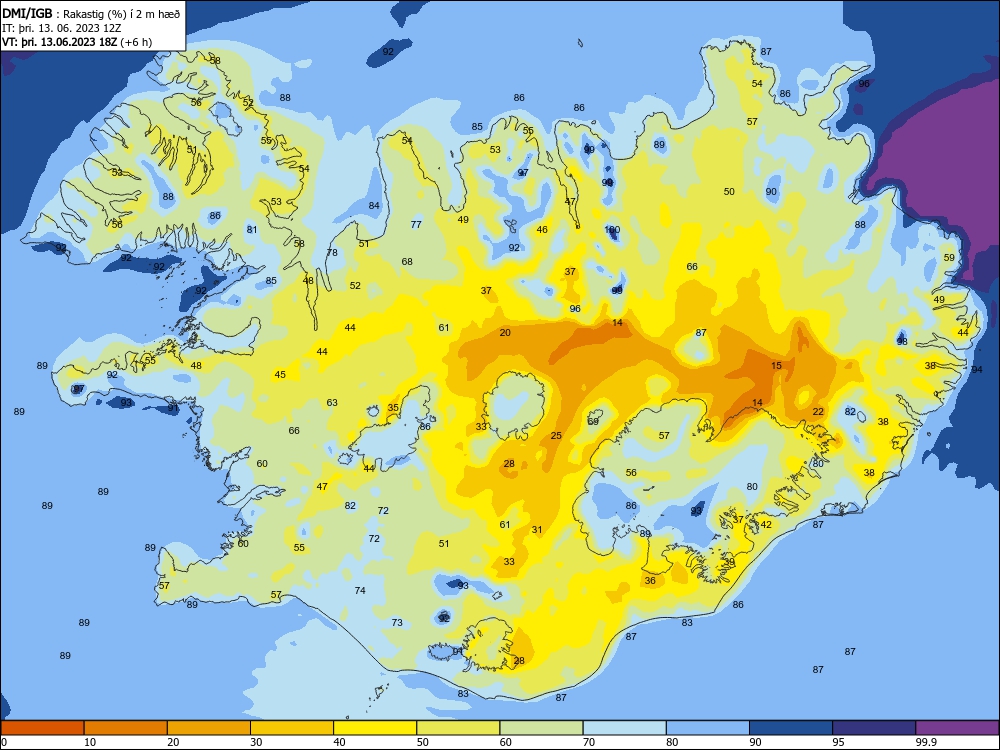Click the map value '35' near the glacier
The width and height of the screenshot is (1000, 750).
pos(393,408)
